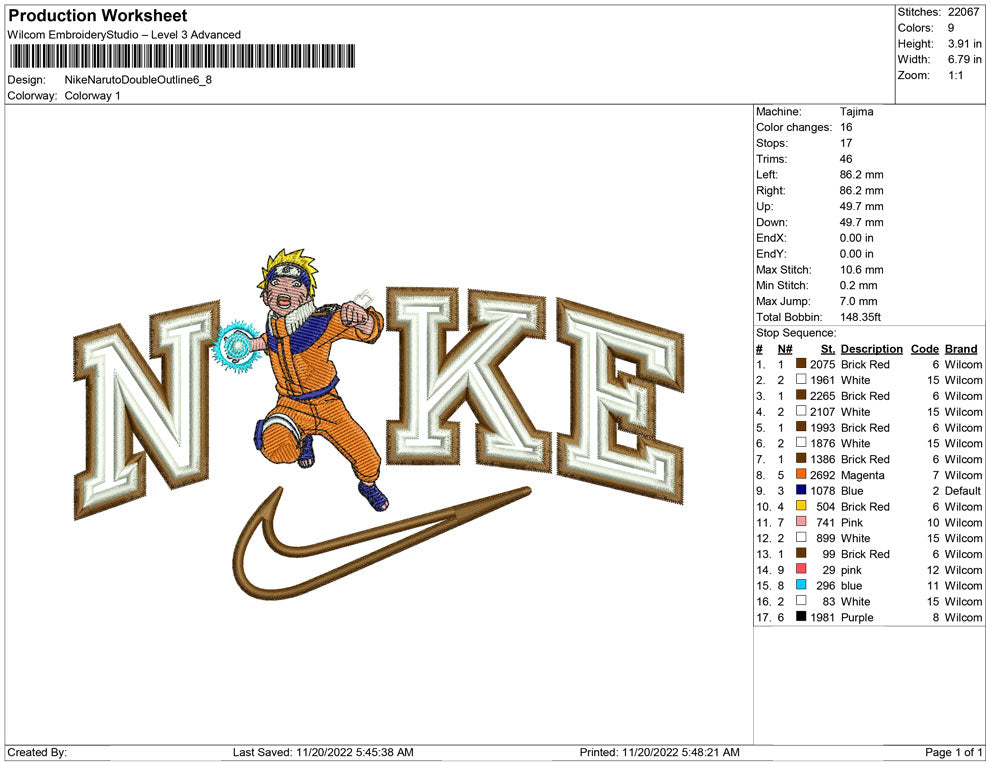Viewport: 990px width, 762px height.
Task: Select the Trims value 46
Action: 846,159
